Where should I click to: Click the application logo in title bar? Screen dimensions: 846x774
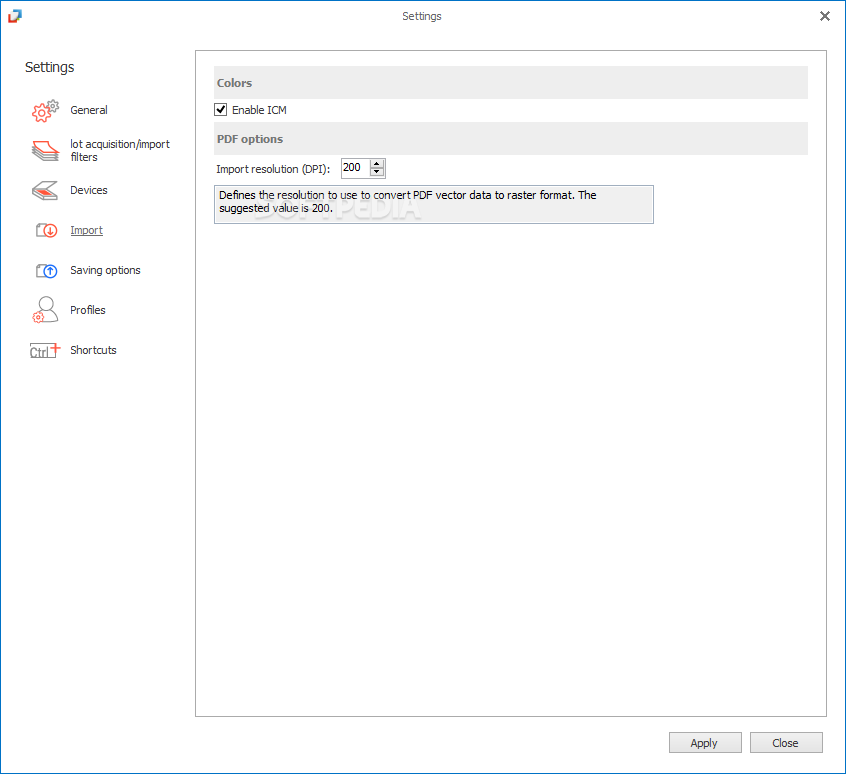[15, 16]
